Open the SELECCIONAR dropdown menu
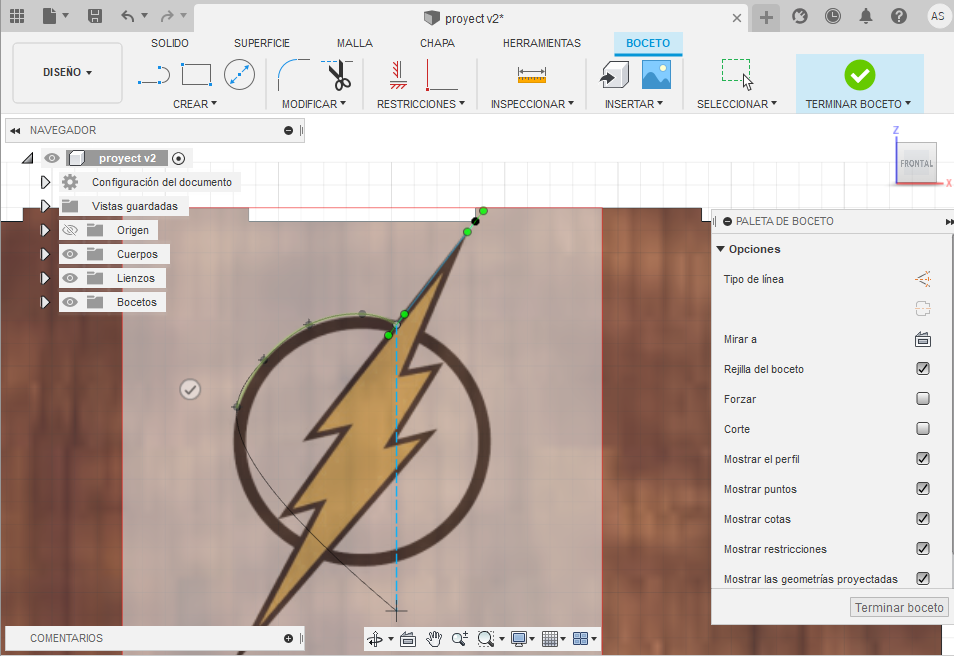 point(737,104)
